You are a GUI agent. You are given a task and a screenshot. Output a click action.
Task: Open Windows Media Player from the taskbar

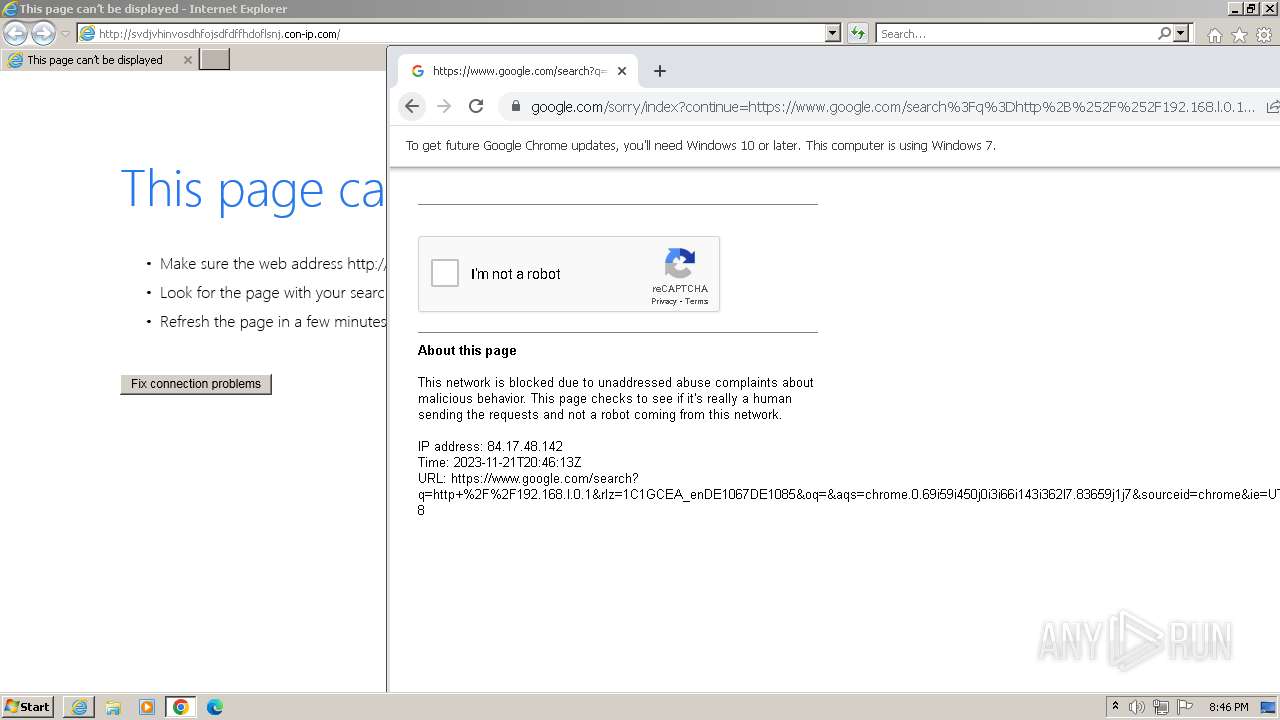pos(147,707)
